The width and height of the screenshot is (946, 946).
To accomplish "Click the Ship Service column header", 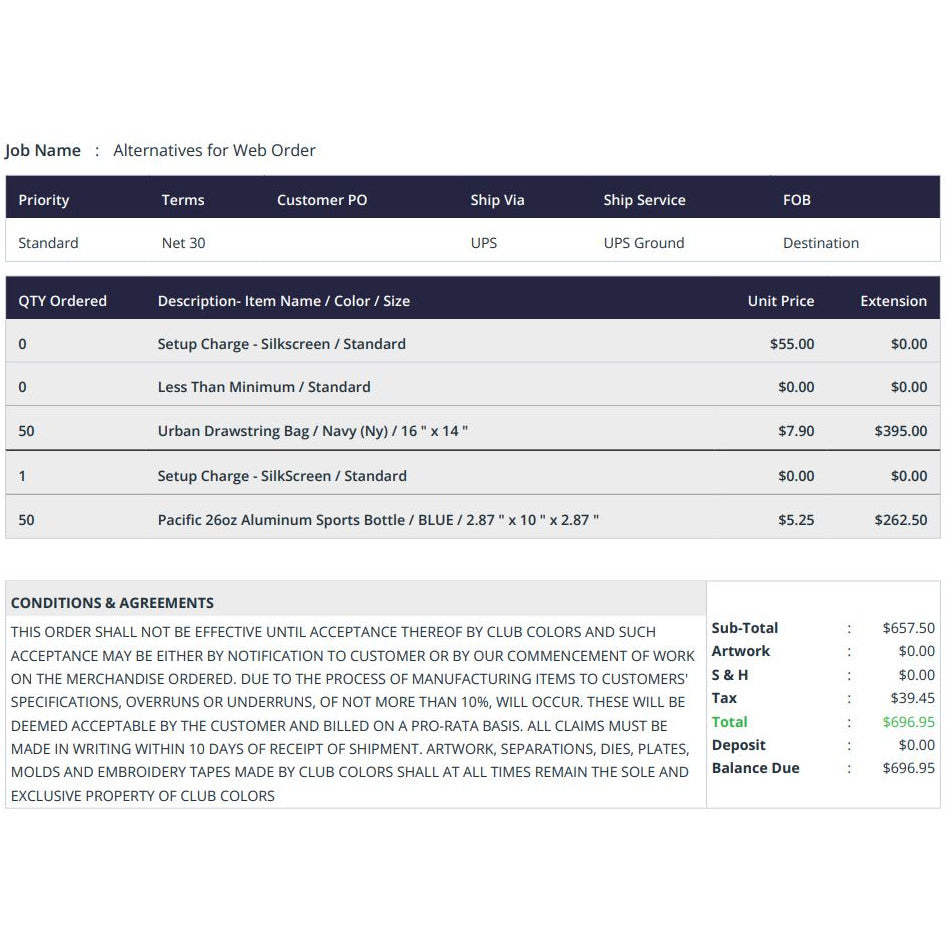I will [644, 200].
